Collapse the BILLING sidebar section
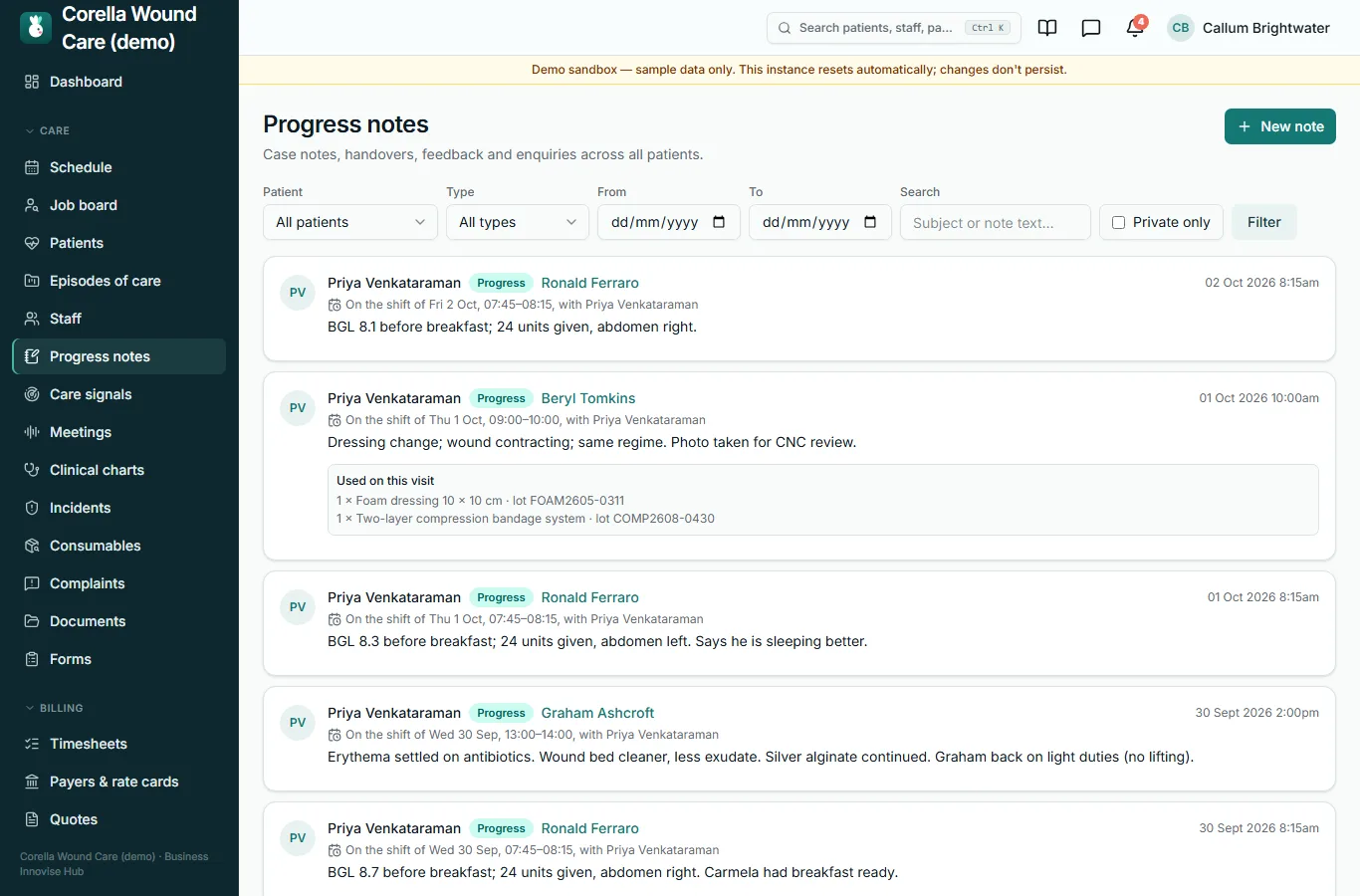This screenshot has height=896, width=1360. pyautogui.click(x=55, y=708)
